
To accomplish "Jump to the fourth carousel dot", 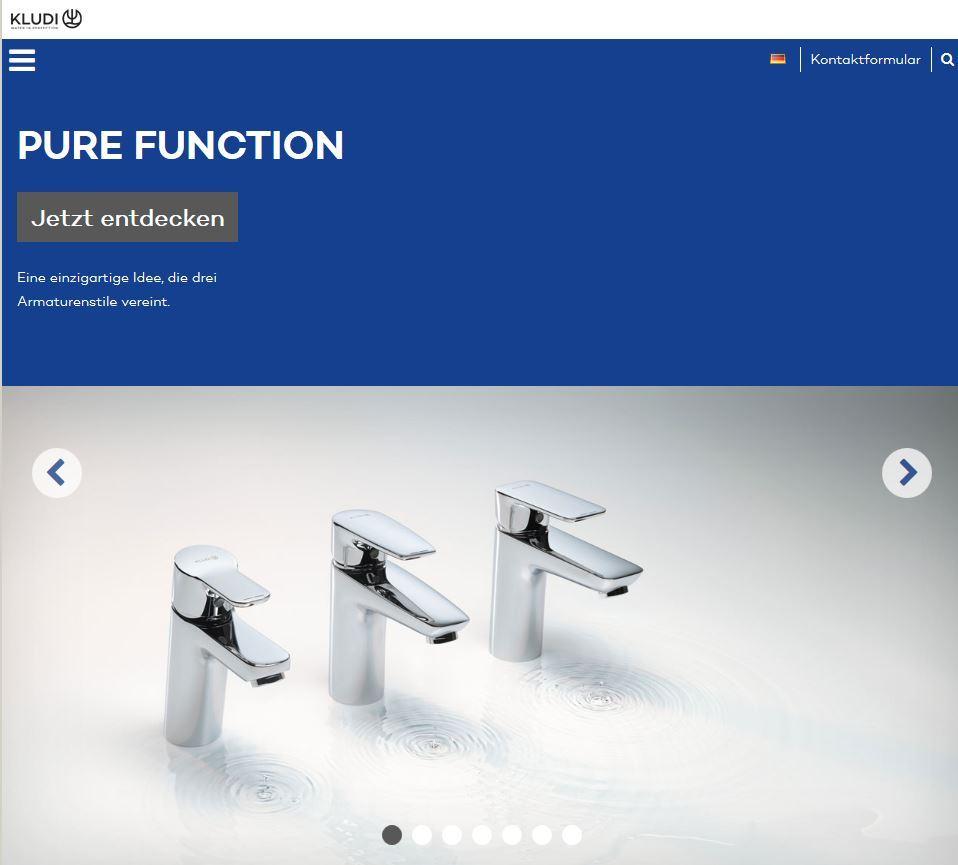I will pos(482,835).
